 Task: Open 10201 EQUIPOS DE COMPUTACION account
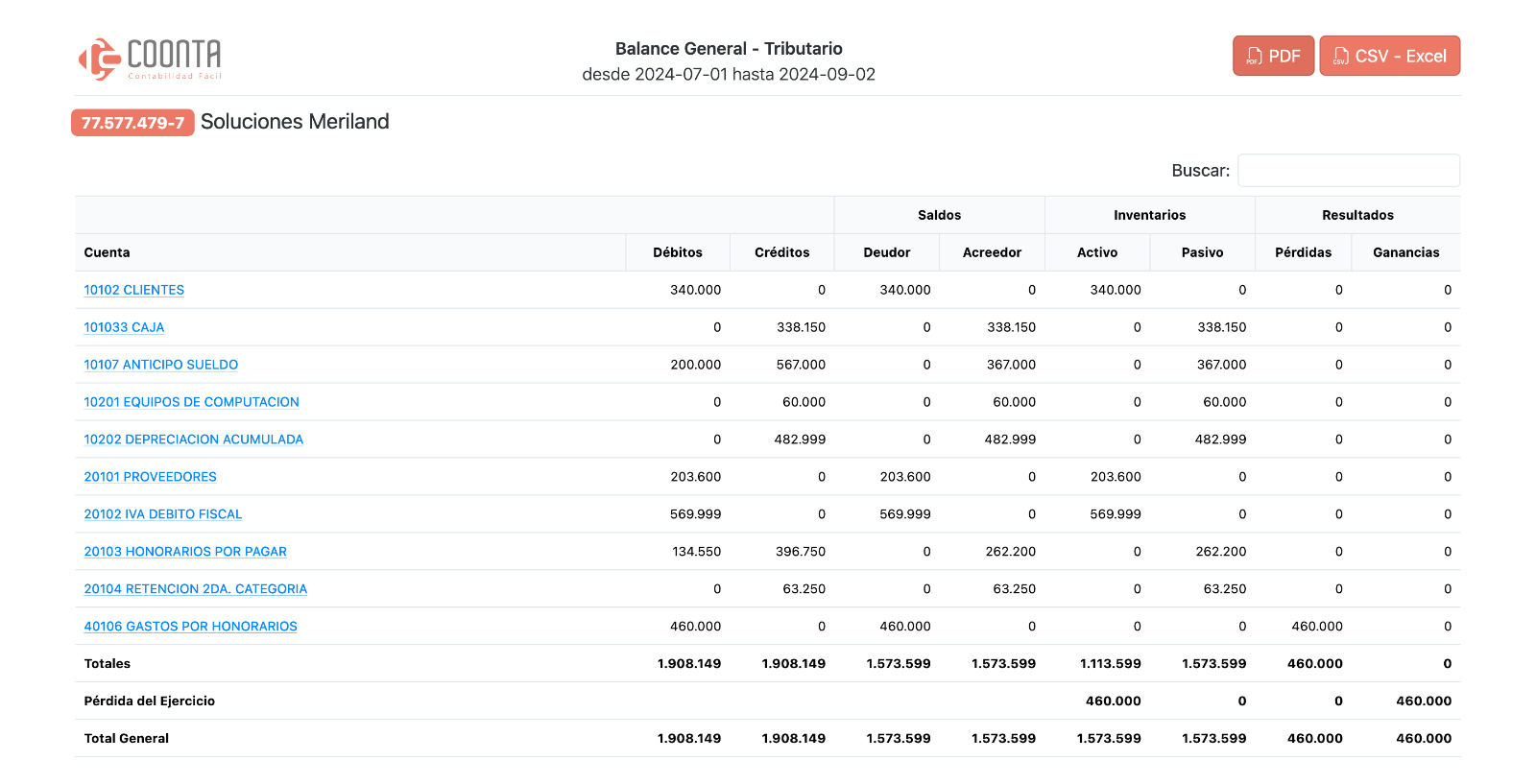click(191, 402)
